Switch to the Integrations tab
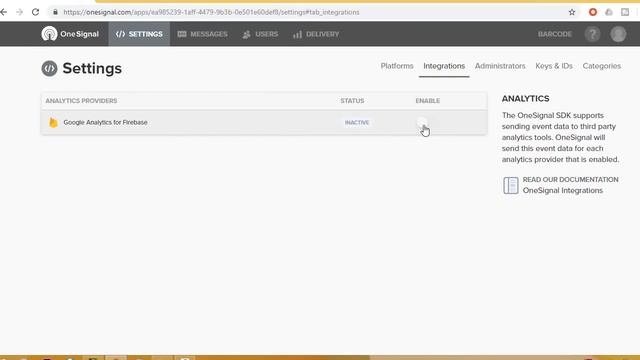640x360 pixels. (x=444, y=66)
